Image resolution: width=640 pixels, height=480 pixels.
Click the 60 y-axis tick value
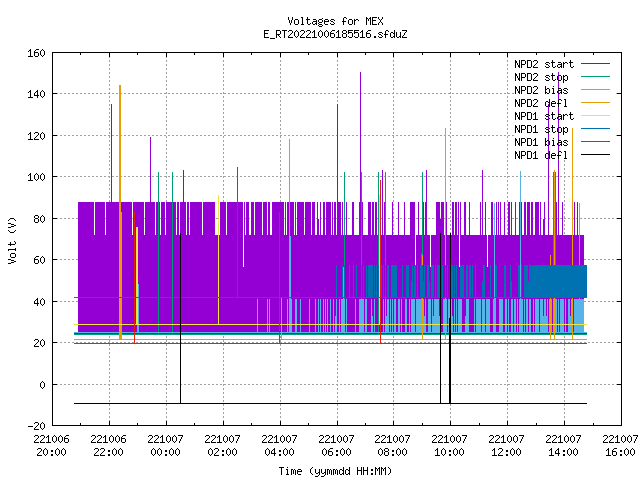pos(39,260)
